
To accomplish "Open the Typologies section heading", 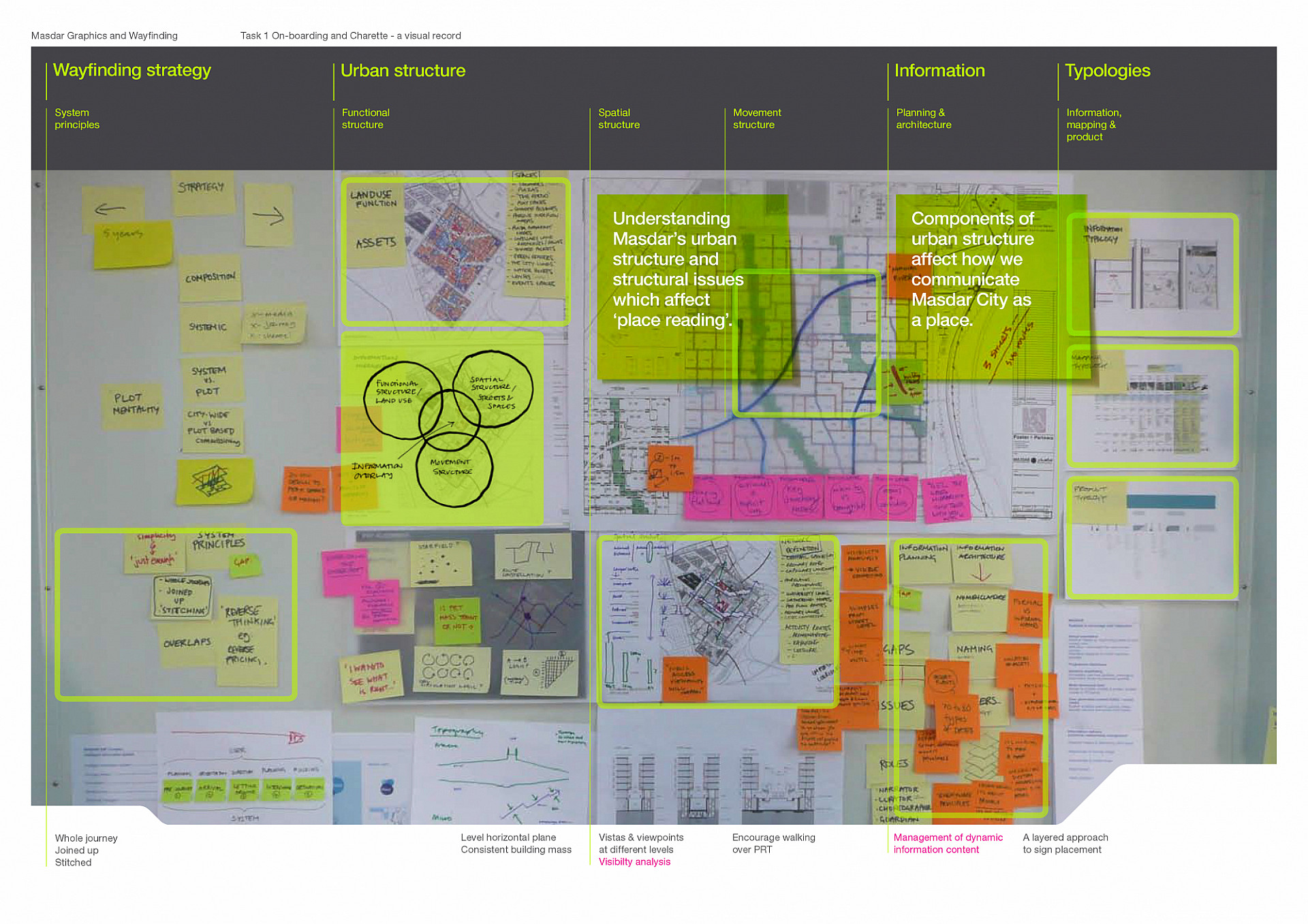I will [x=1107, y=71].
